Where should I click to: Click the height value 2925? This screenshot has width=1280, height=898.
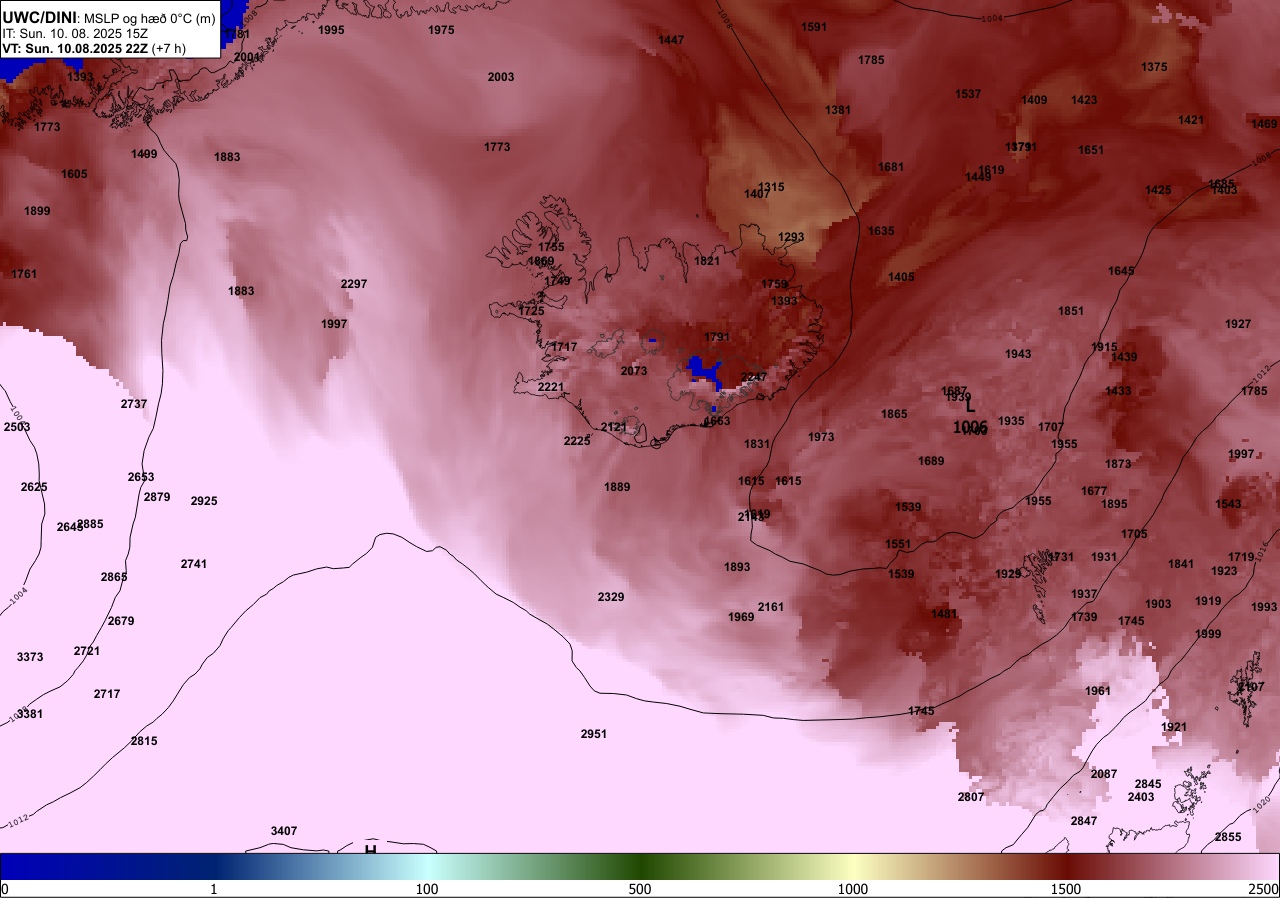coord(204,501)
